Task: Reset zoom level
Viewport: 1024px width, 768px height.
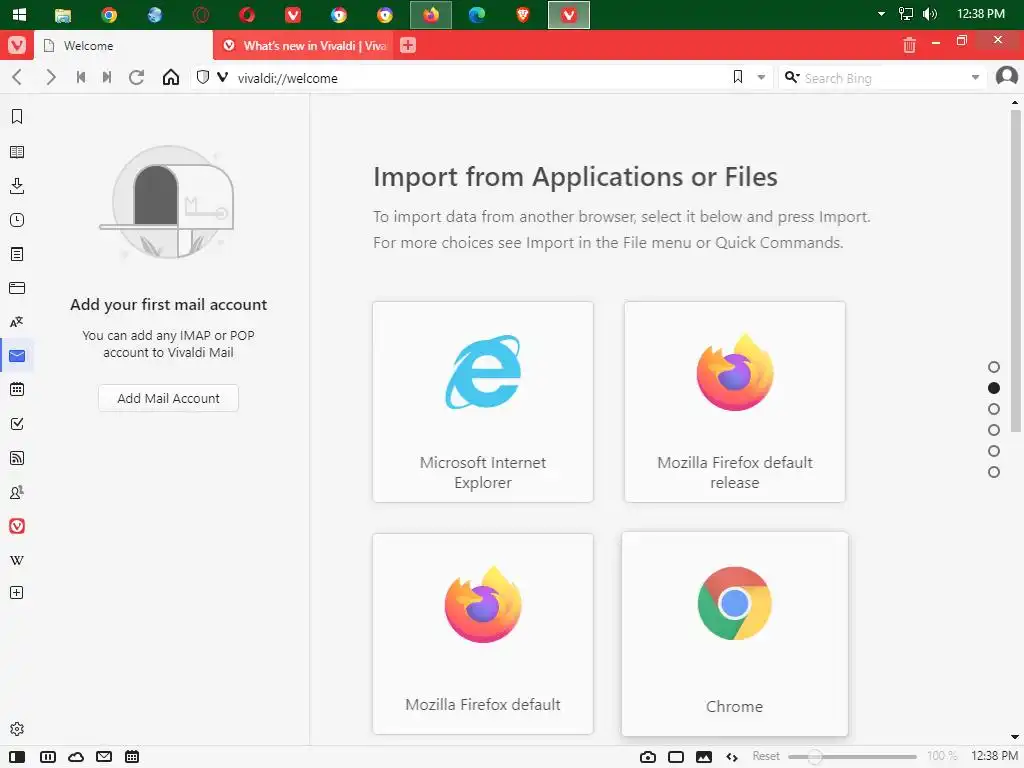Action: (x=765, y=756)
